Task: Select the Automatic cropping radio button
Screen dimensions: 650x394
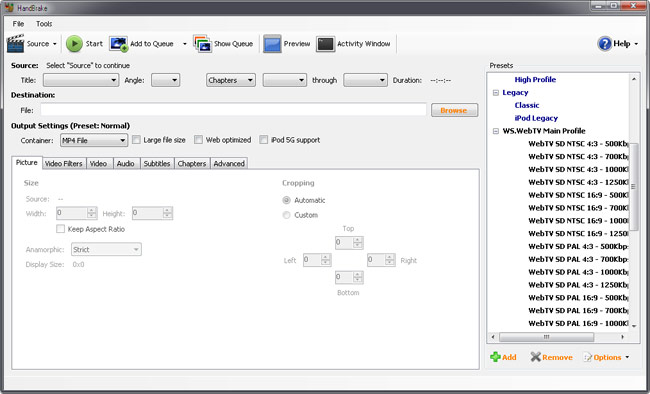Action: click(x=286, y=200)
